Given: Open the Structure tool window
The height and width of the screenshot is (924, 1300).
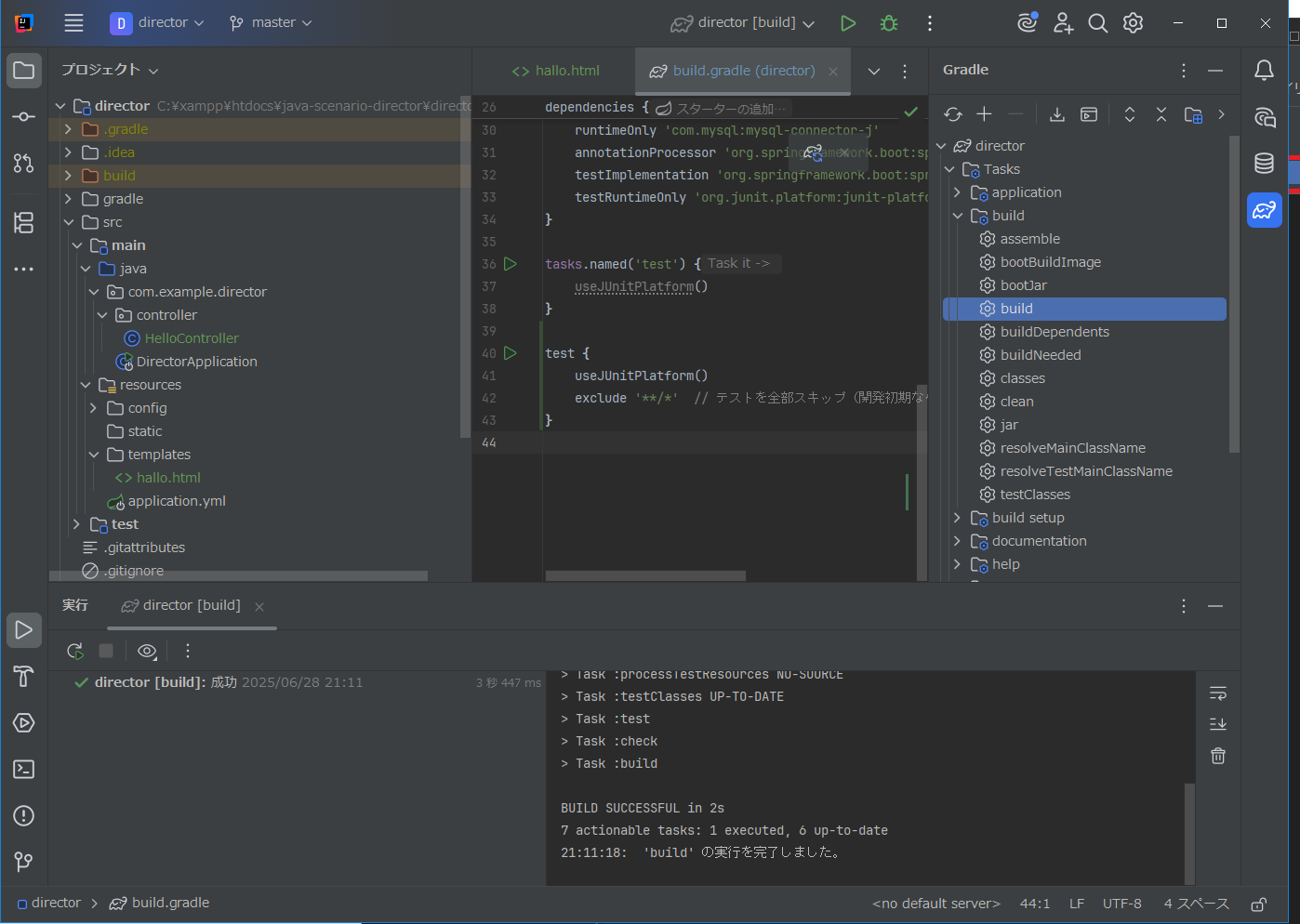Looking at the screenshot, I should coord(24,223).
